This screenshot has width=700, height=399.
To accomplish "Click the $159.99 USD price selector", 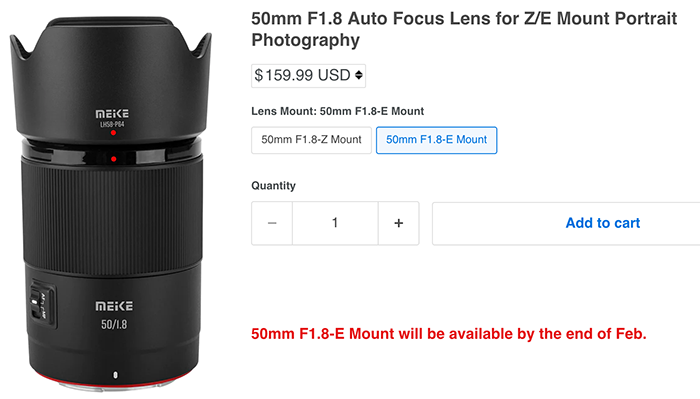I will pos(308,75).
